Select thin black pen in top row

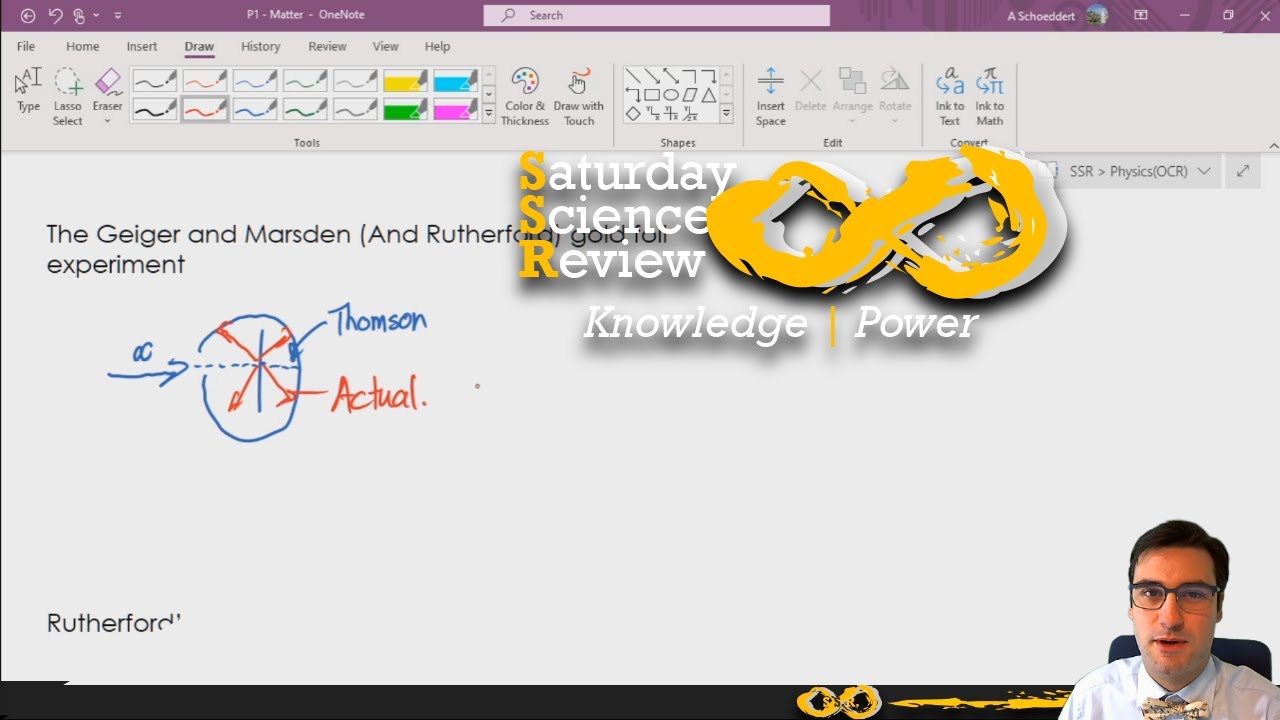click(154, 80)
